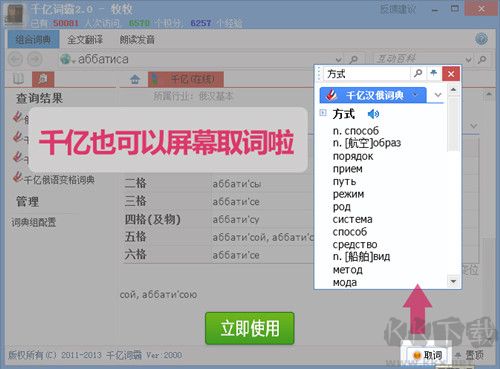Screen dimensions: 500x369
Task: Click the forward navigation arrow
Action: [x=35, y=59]
